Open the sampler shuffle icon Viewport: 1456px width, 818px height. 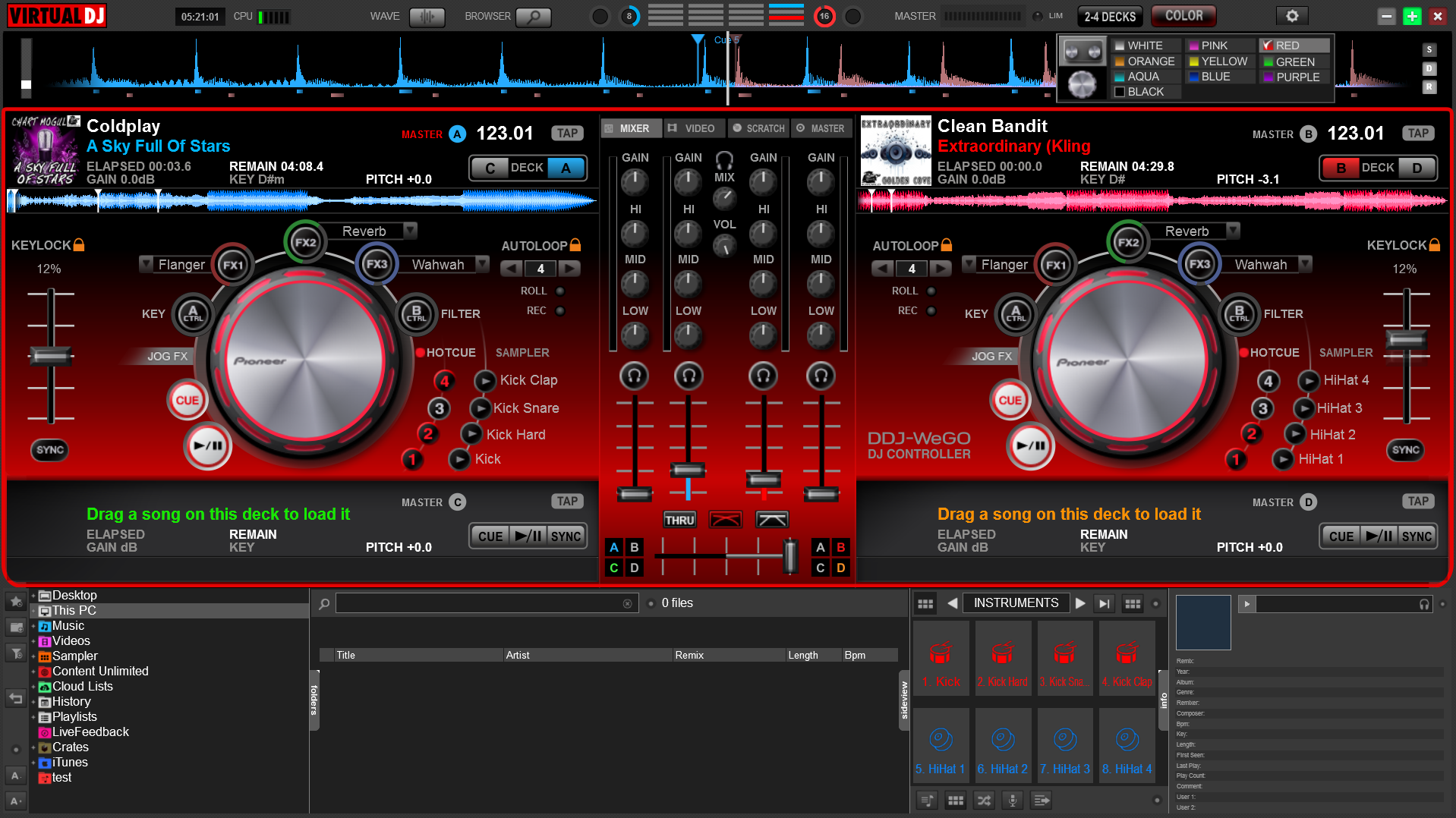[x=984, y=800]
